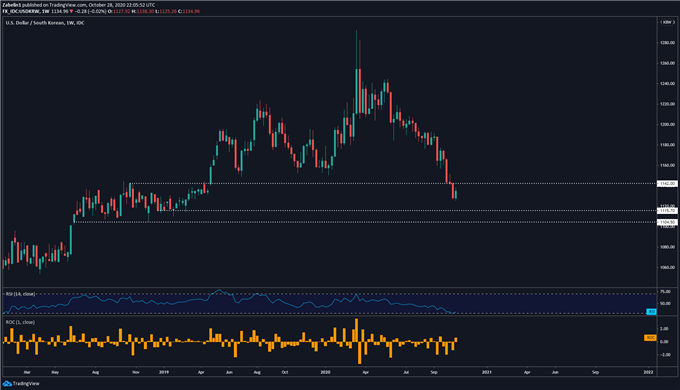Click the FX_IDC:USDKRW symbol text in header
Viewport: 680px width, 390px height.
21,11
